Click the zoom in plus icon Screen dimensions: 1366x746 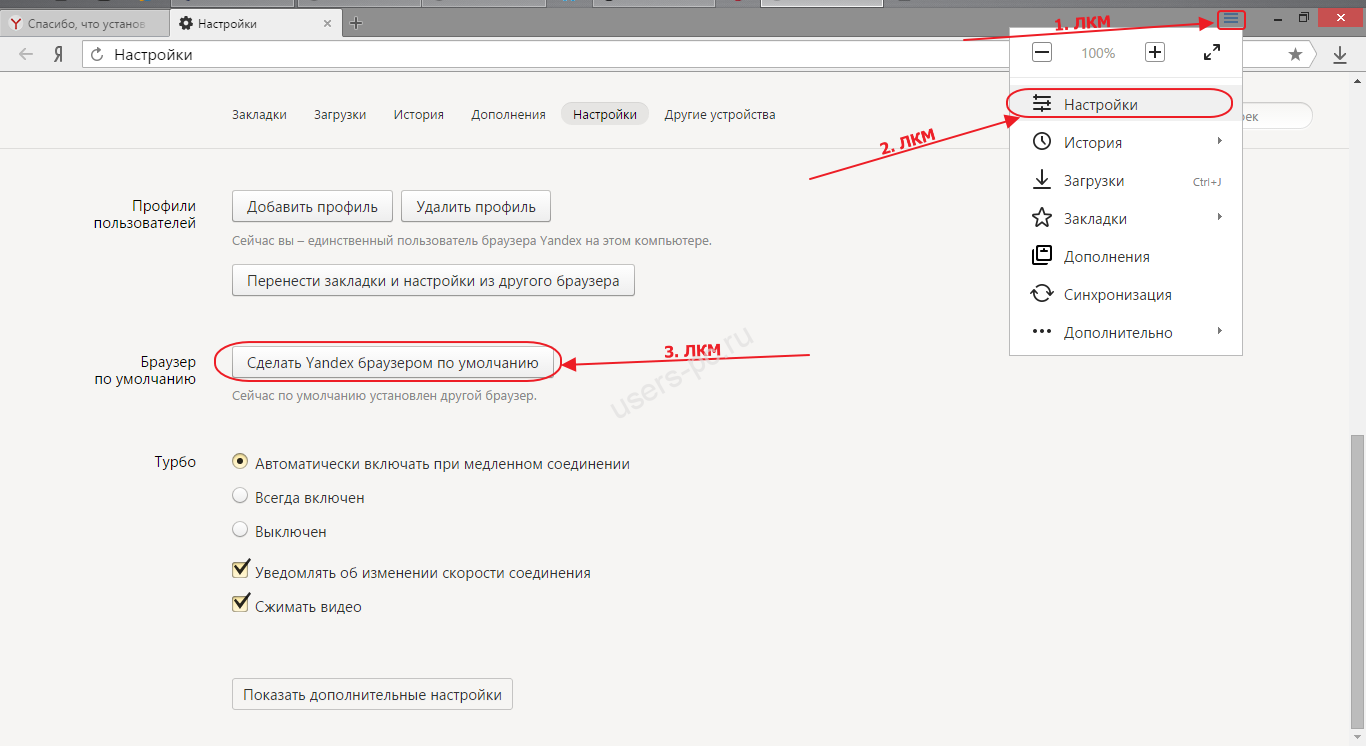[1155, 53]
